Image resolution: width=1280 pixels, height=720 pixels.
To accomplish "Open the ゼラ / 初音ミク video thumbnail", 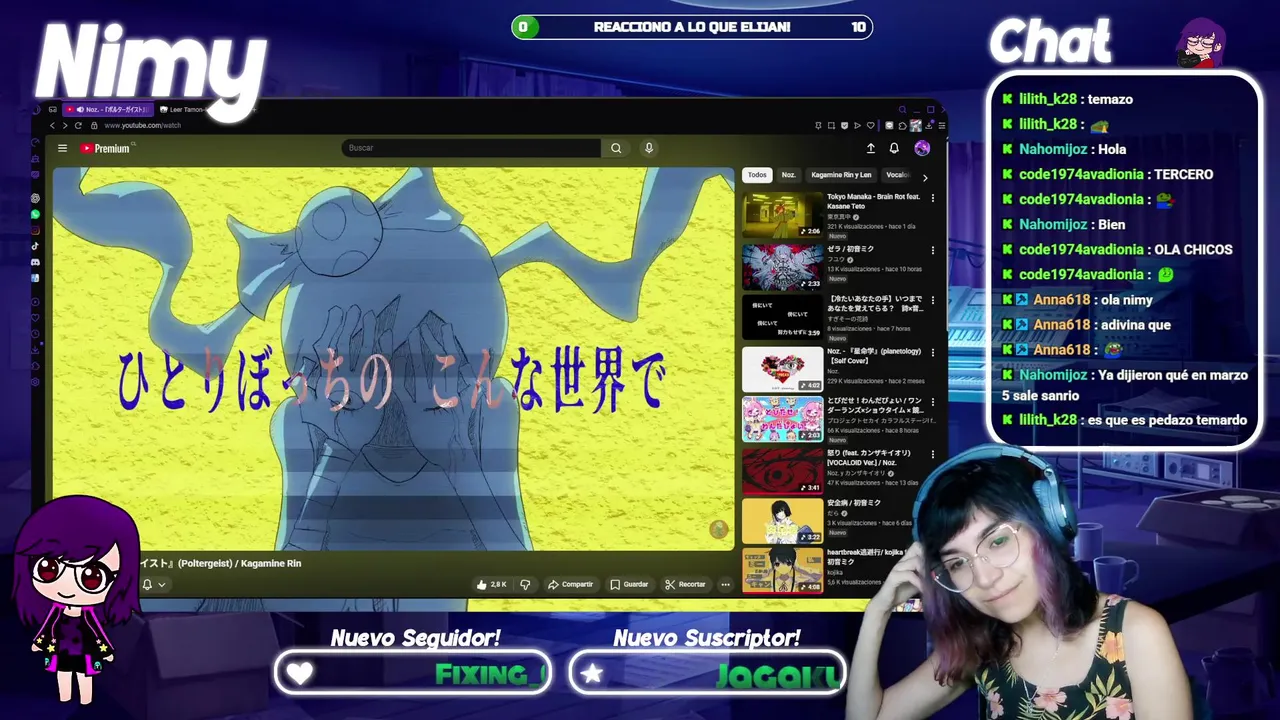I will pos(782,267).
